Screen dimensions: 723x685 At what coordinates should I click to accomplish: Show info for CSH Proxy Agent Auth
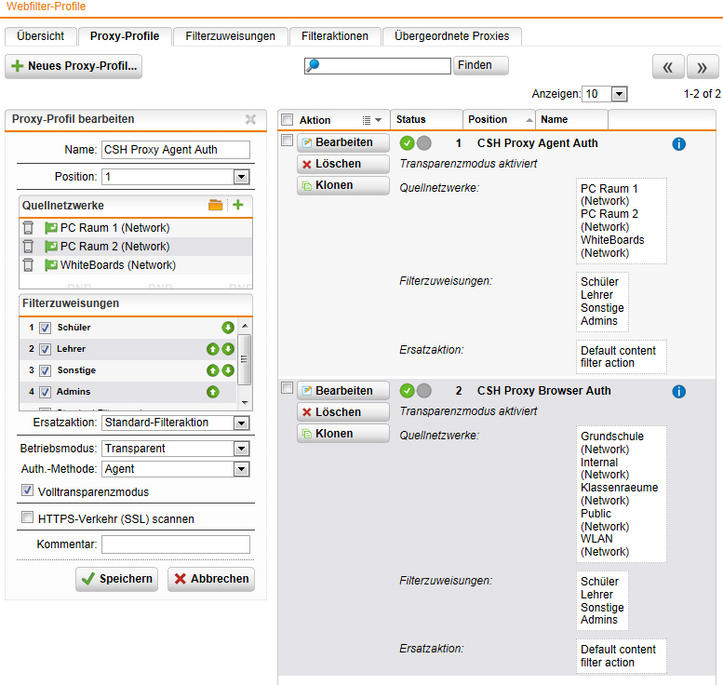[x=679, y=144]
